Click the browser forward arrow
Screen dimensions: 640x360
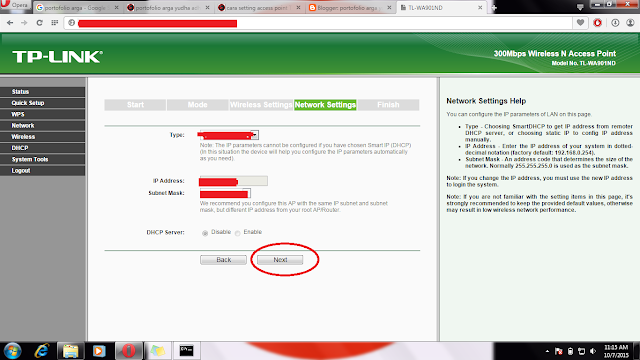(x=24, y=23)
